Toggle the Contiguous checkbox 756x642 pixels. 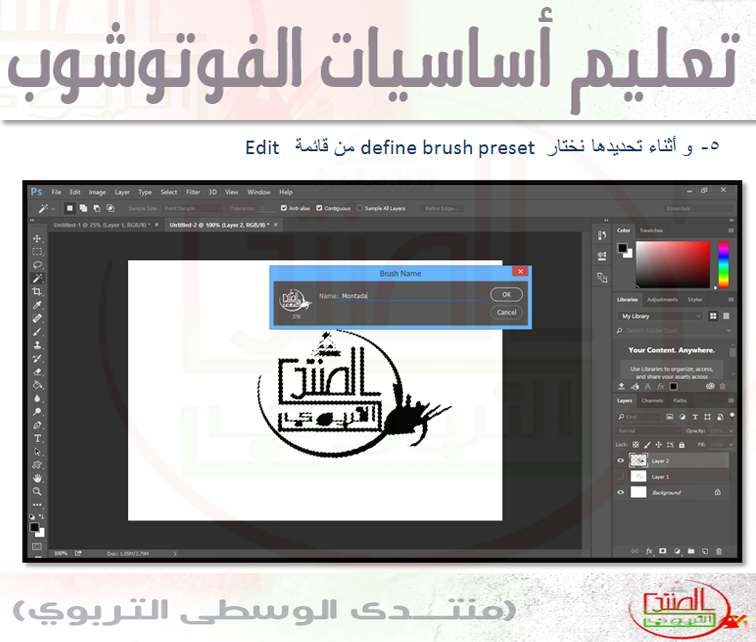(319, 208)
